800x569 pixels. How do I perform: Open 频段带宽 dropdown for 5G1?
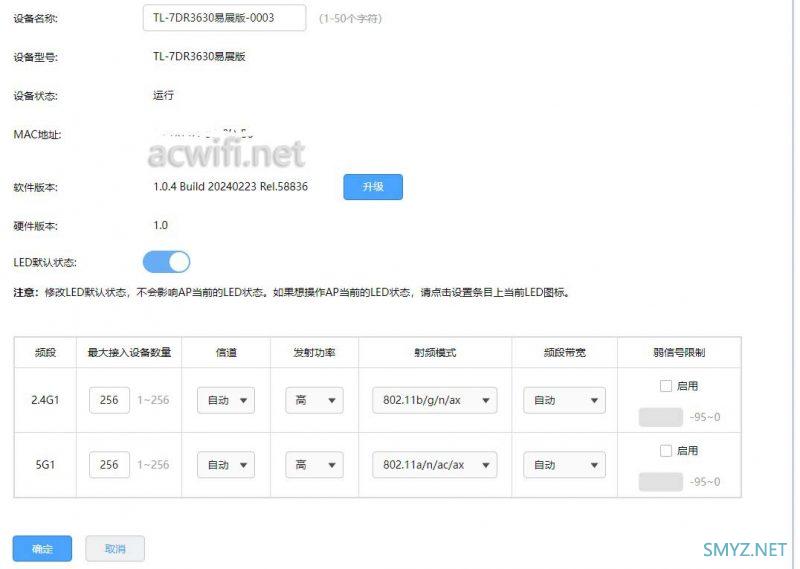pyautogui.click(x=564, y=465)
